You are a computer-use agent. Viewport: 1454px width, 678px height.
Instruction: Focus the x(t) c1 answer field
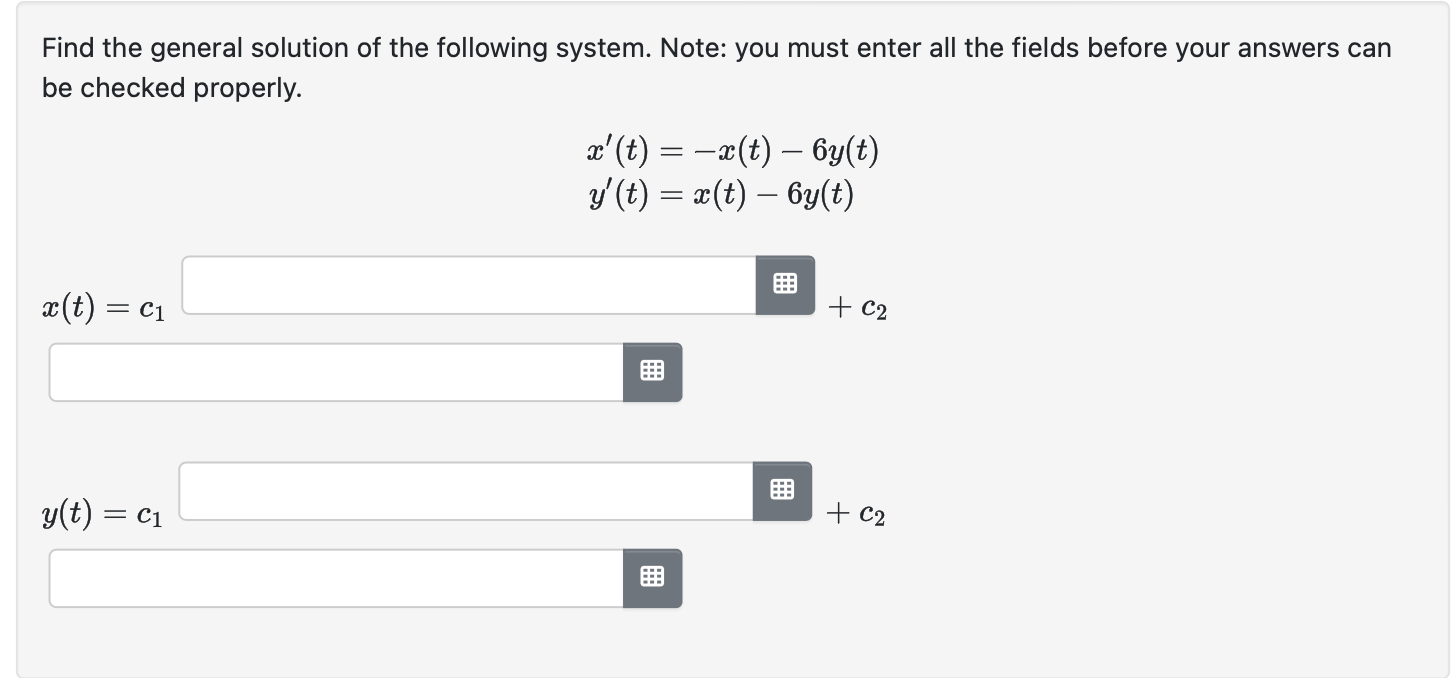pyautogui.click(x=469, y=285)
